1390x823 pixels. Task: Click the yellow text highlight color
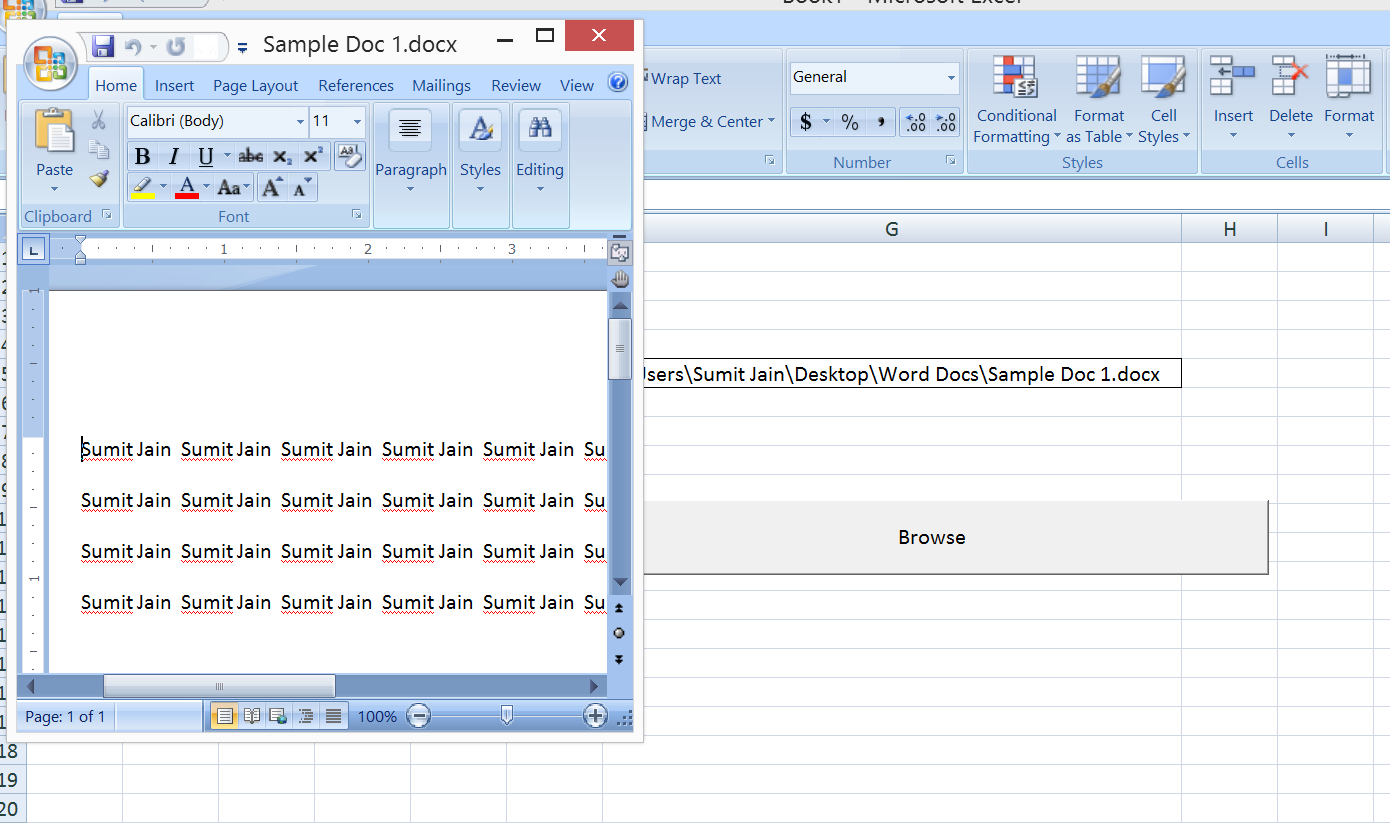pos(143,186)
